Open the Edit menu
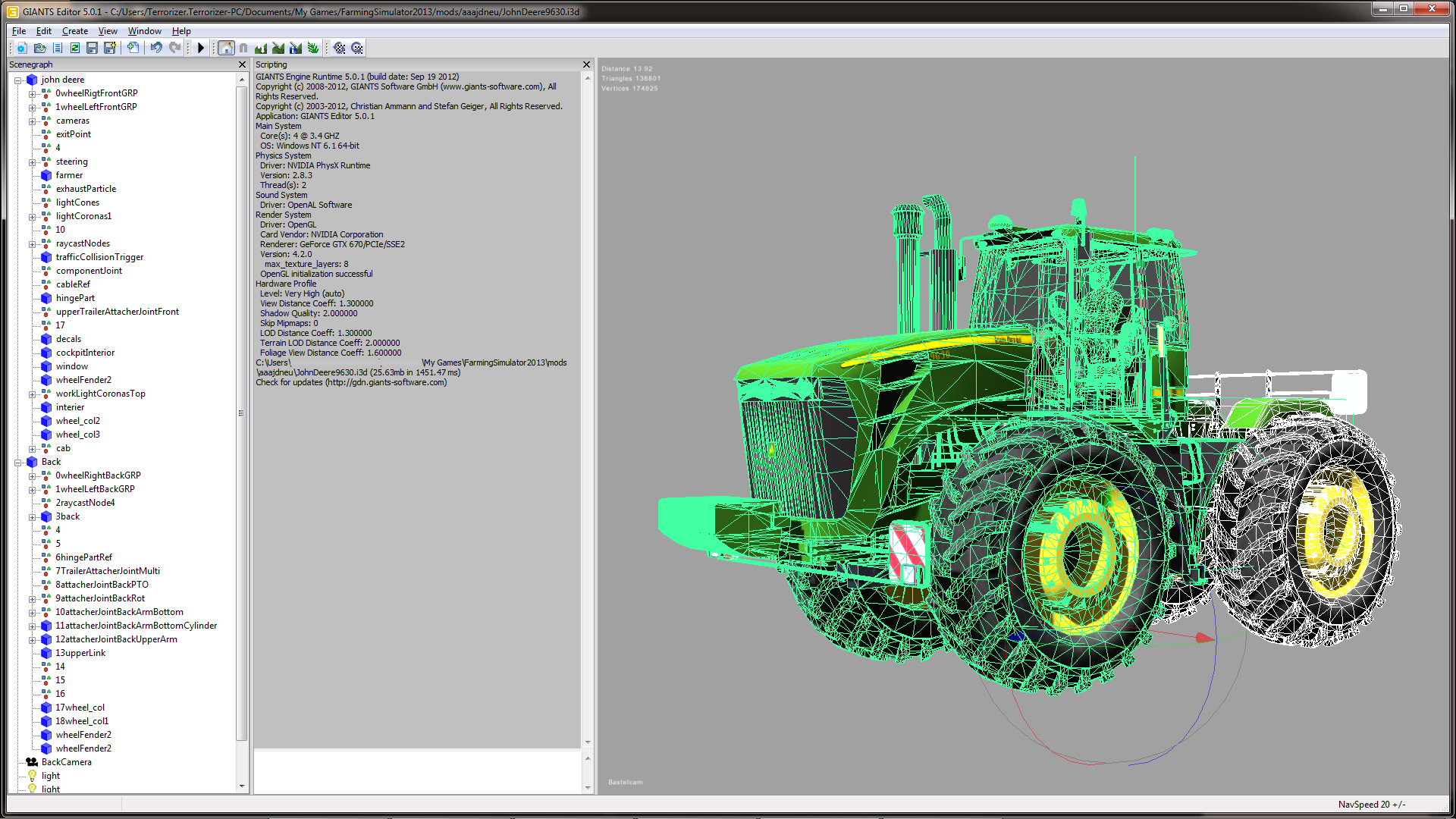Image resolution: width=1456 pixels, height=819 pixels. [44, 31]
